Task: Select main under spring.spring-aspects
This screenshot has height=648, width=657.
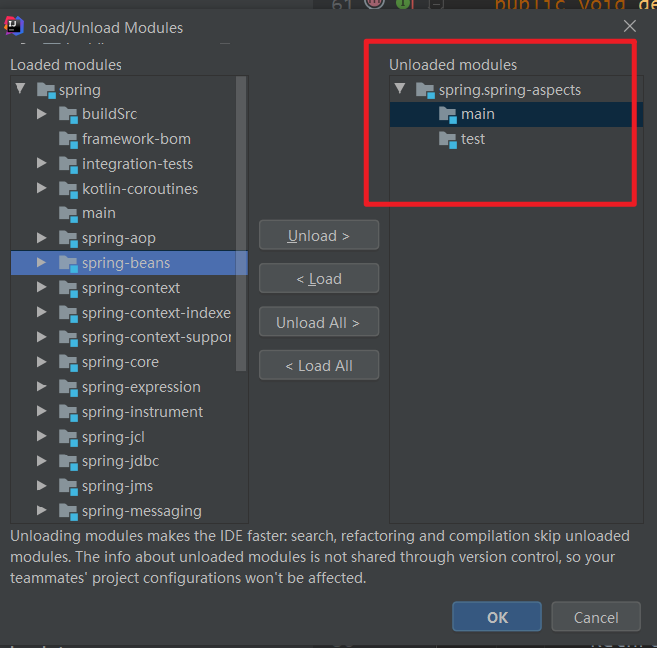Action: pyautogui.click(x=516, y=114)
